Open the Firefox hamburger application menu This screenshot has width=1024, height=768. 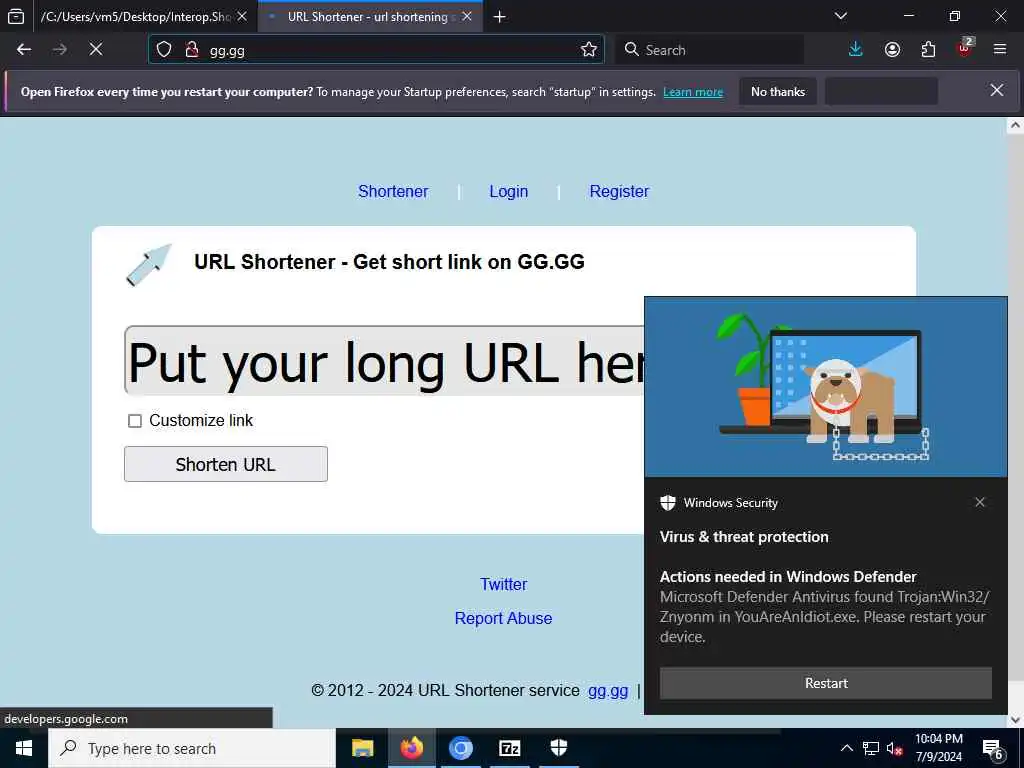[x=1000, y=50]
